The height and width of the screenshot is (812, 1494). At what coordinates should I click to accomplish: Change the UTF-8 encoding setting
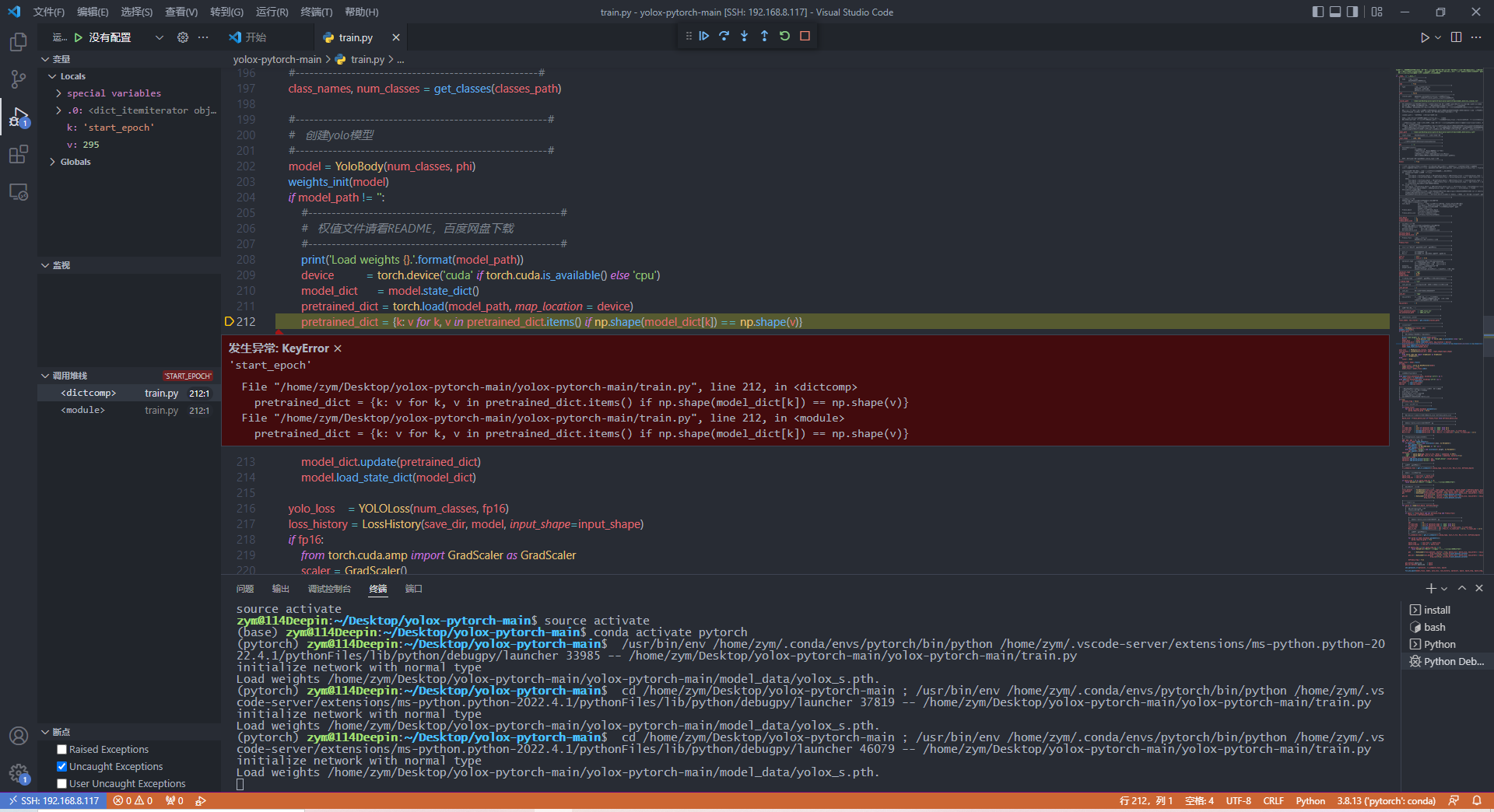pyautogui.click(x=1239, y=801)
